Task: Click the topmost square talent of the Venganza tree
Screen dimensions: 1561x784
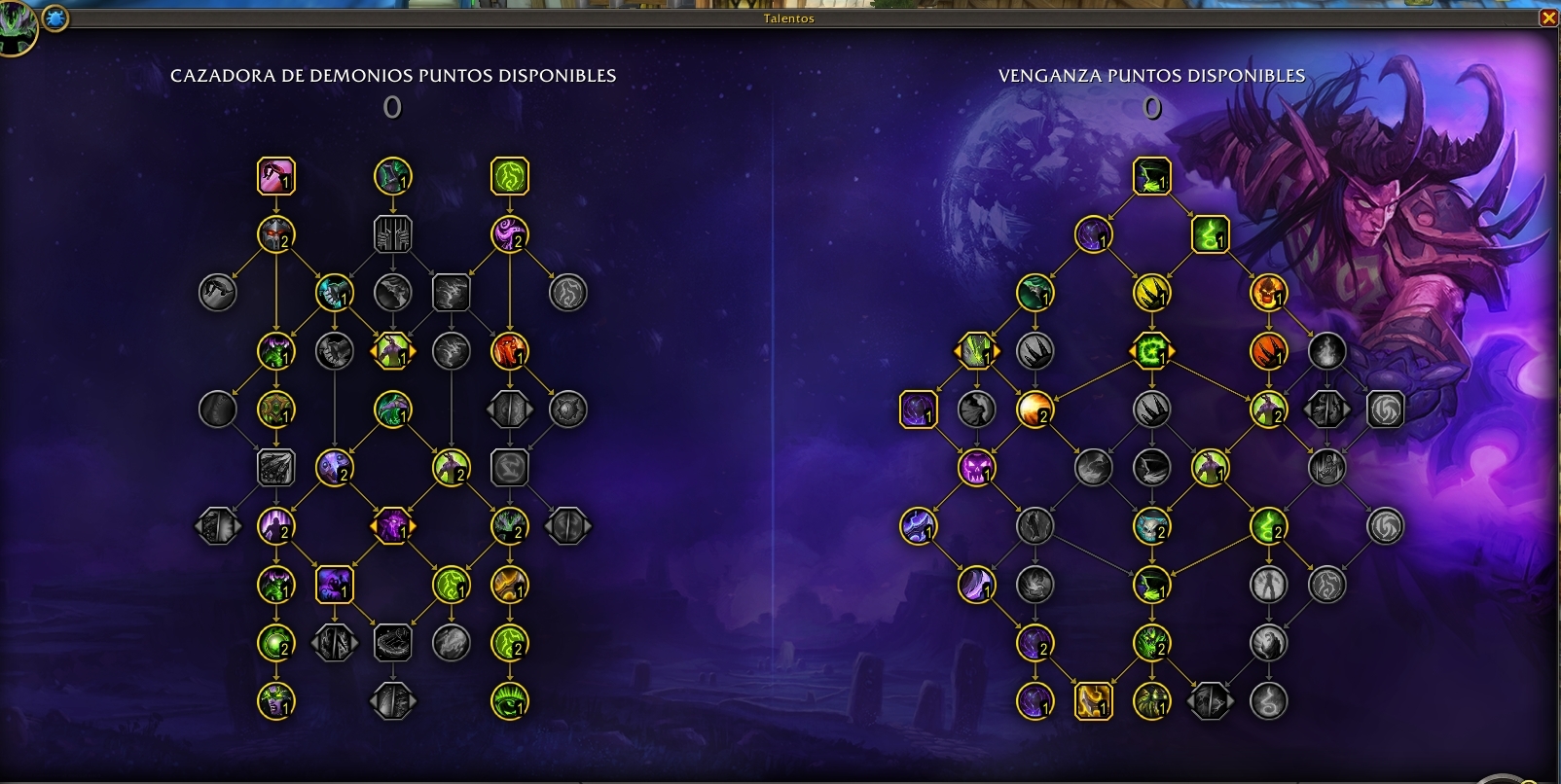Action: pyautogui.click(x=1152, y=176)
